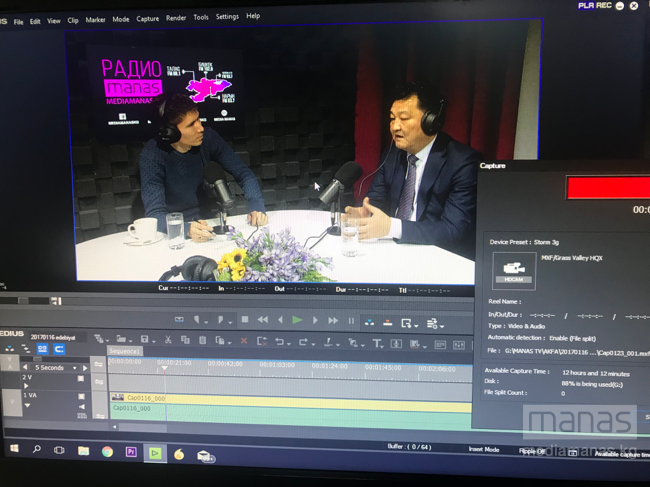
Task: Click the Undo arrow icon
Action: 279,342
